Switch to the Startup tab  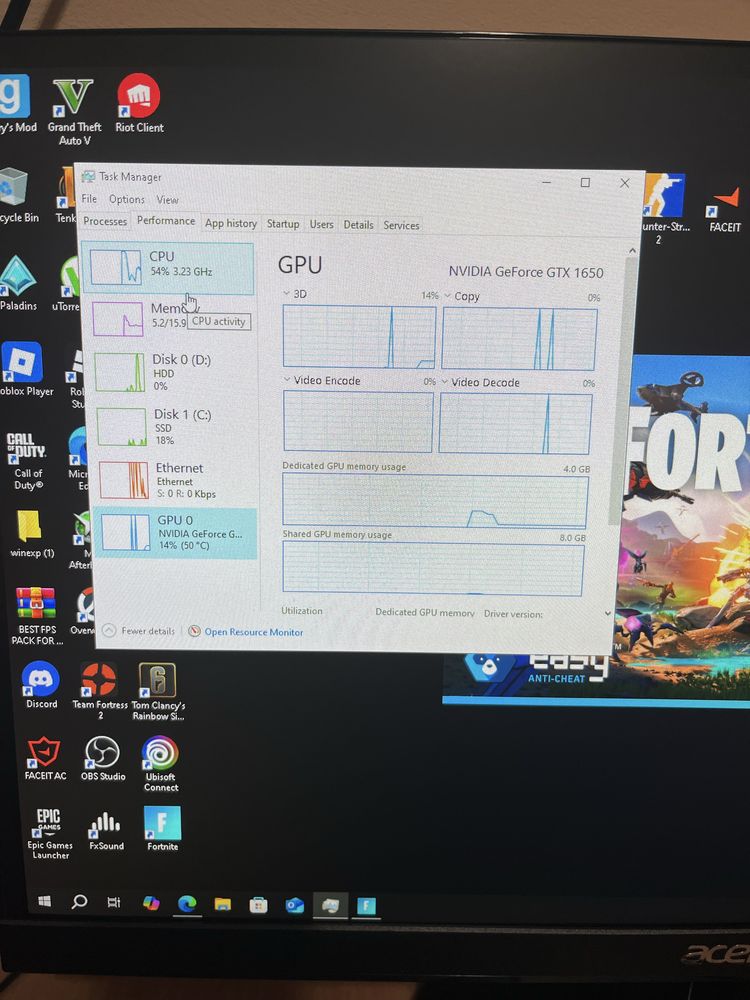point(283,223)
